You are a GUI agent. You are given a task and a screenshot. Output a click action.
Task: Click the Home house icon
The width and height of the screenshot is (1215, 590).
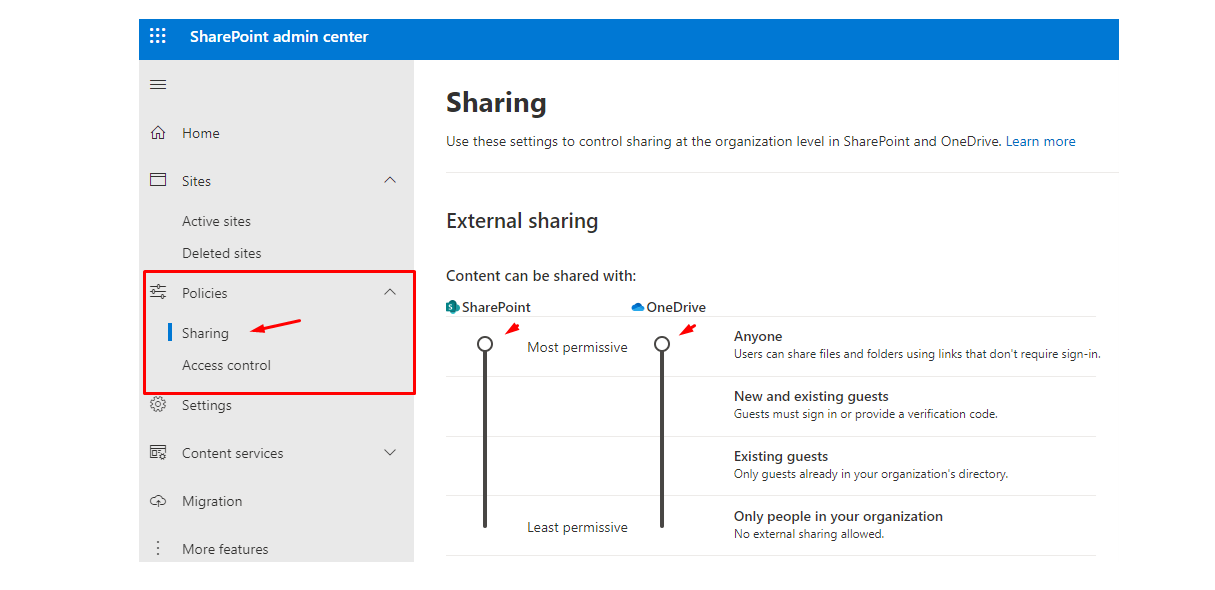click(x=158, y=133)
